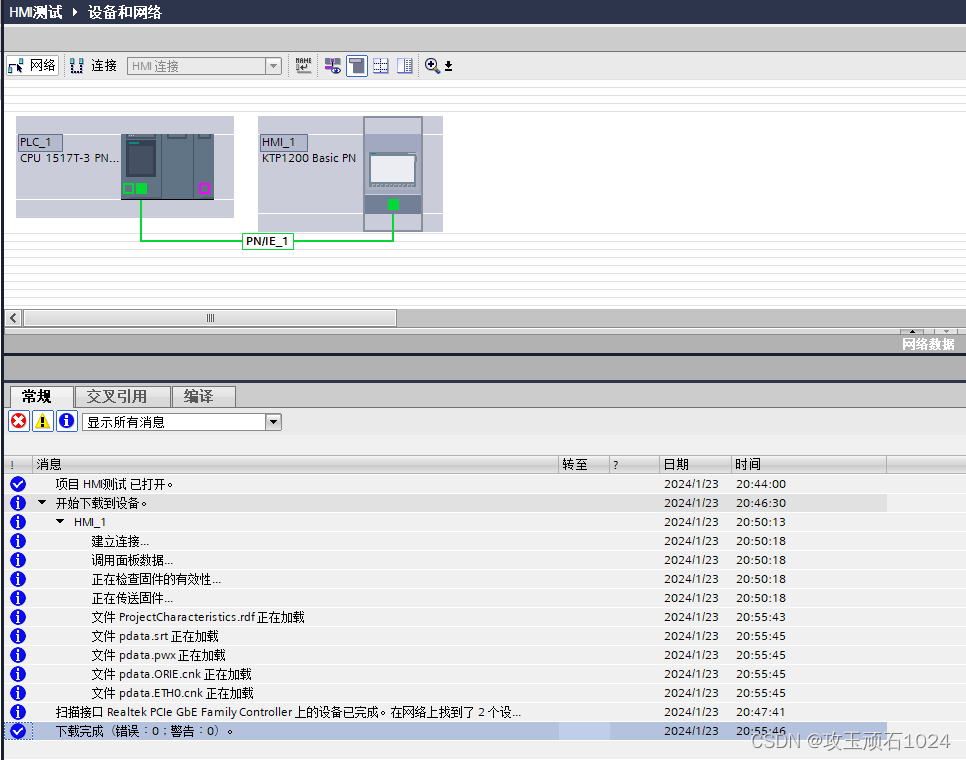Open the 网络数据 (Network data) panel
Image resolution: width=966 pixels, height=760 pixels.
click(928, 344)
